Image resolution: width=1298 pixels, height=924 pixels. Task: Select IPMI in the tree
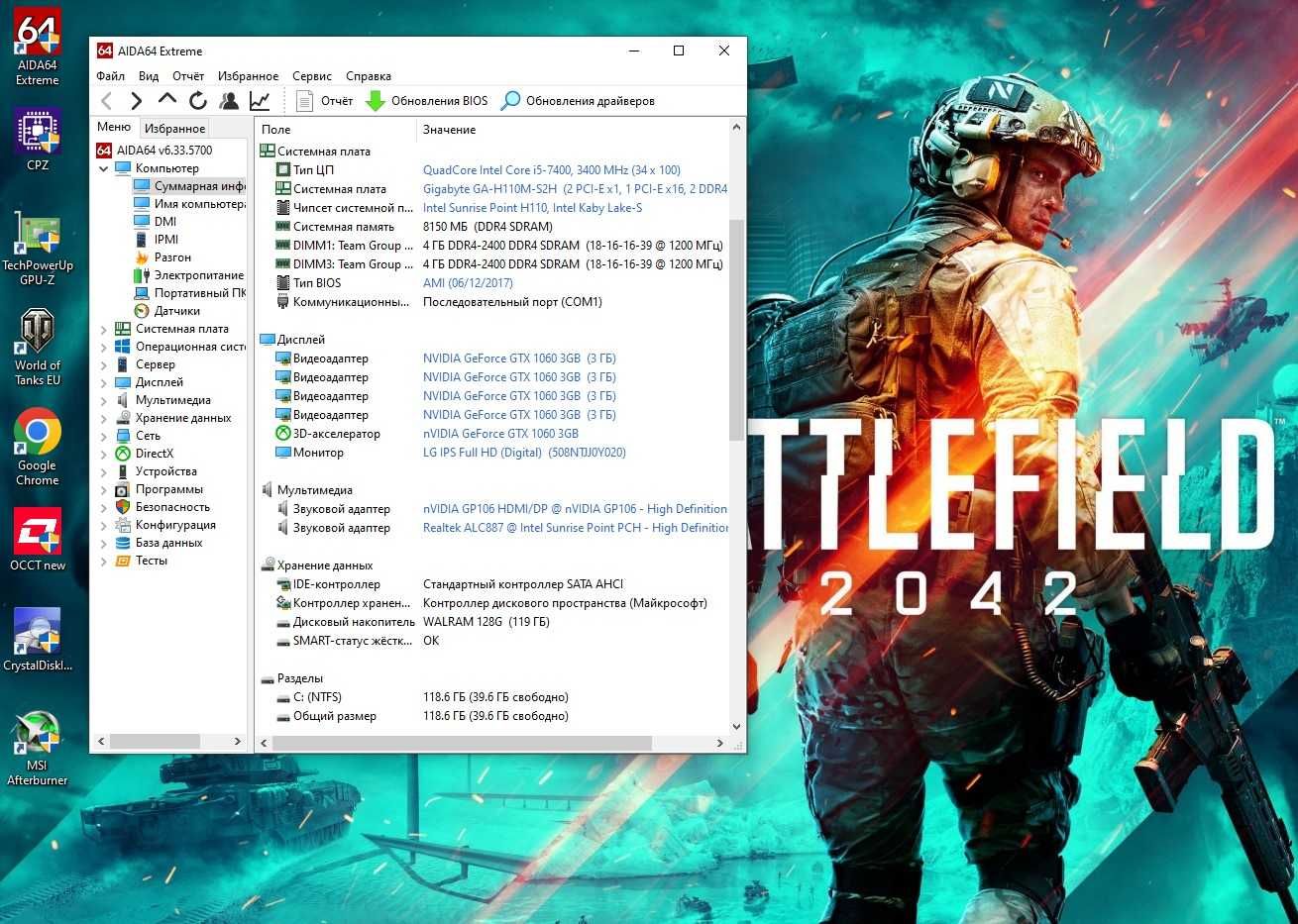click(157, 240)
